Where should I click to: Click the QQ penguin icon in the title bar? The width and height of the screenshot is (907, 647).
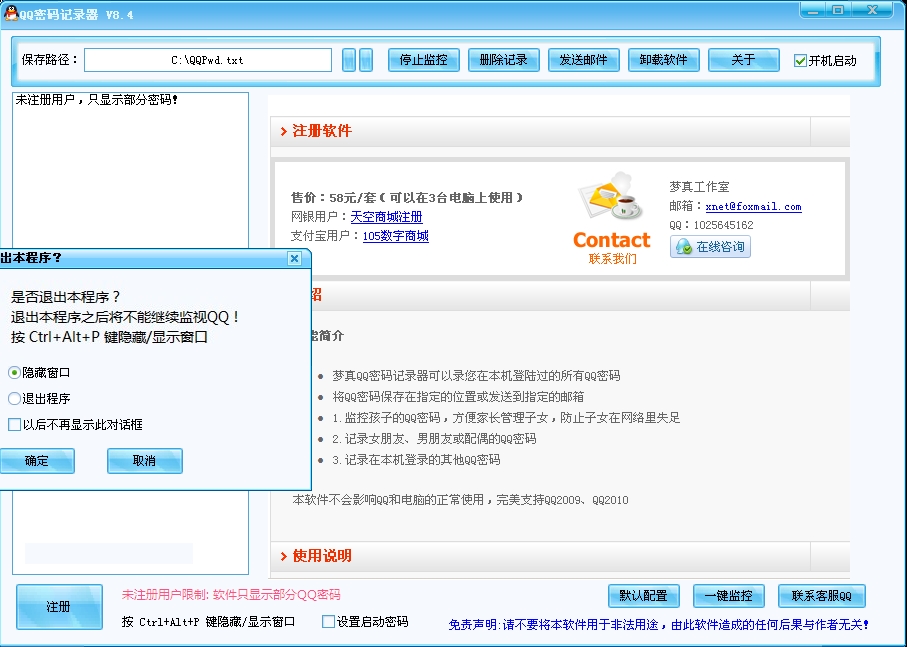point(10,13)
